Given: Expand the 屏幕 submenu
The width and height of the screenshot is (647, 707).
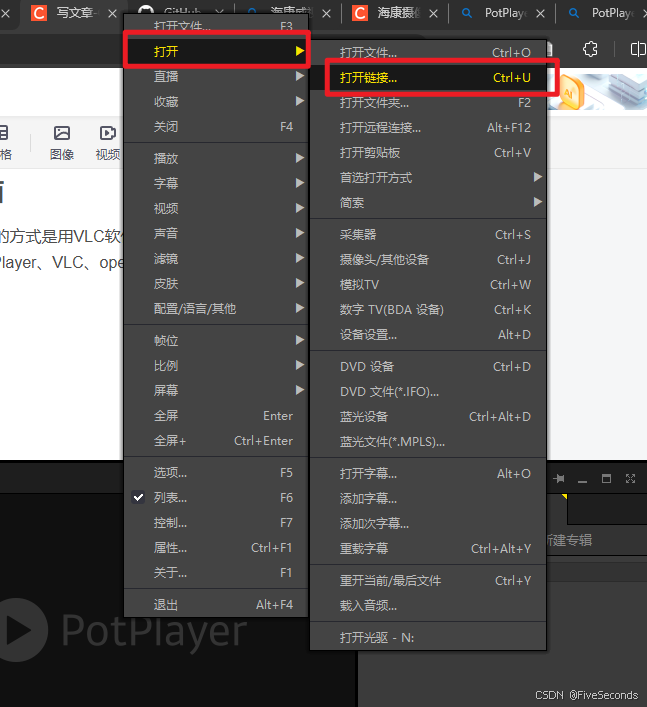Looking at the screenshot, I should pyautogui.click(x=216, y=390).
